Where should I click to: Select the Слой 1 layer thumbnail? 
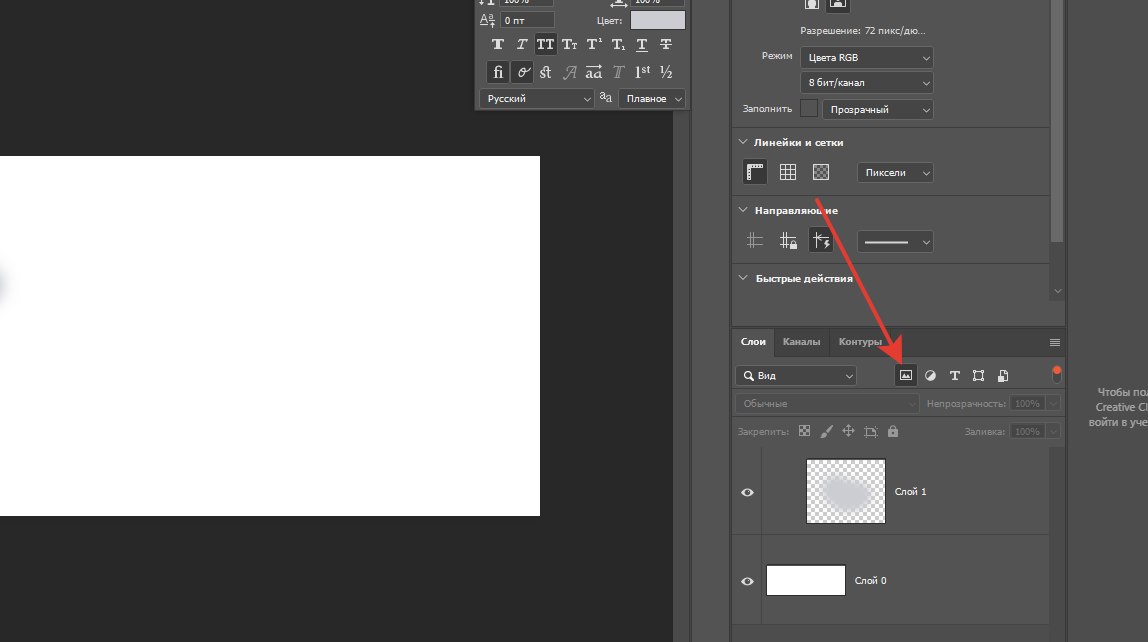click(846, 491)
